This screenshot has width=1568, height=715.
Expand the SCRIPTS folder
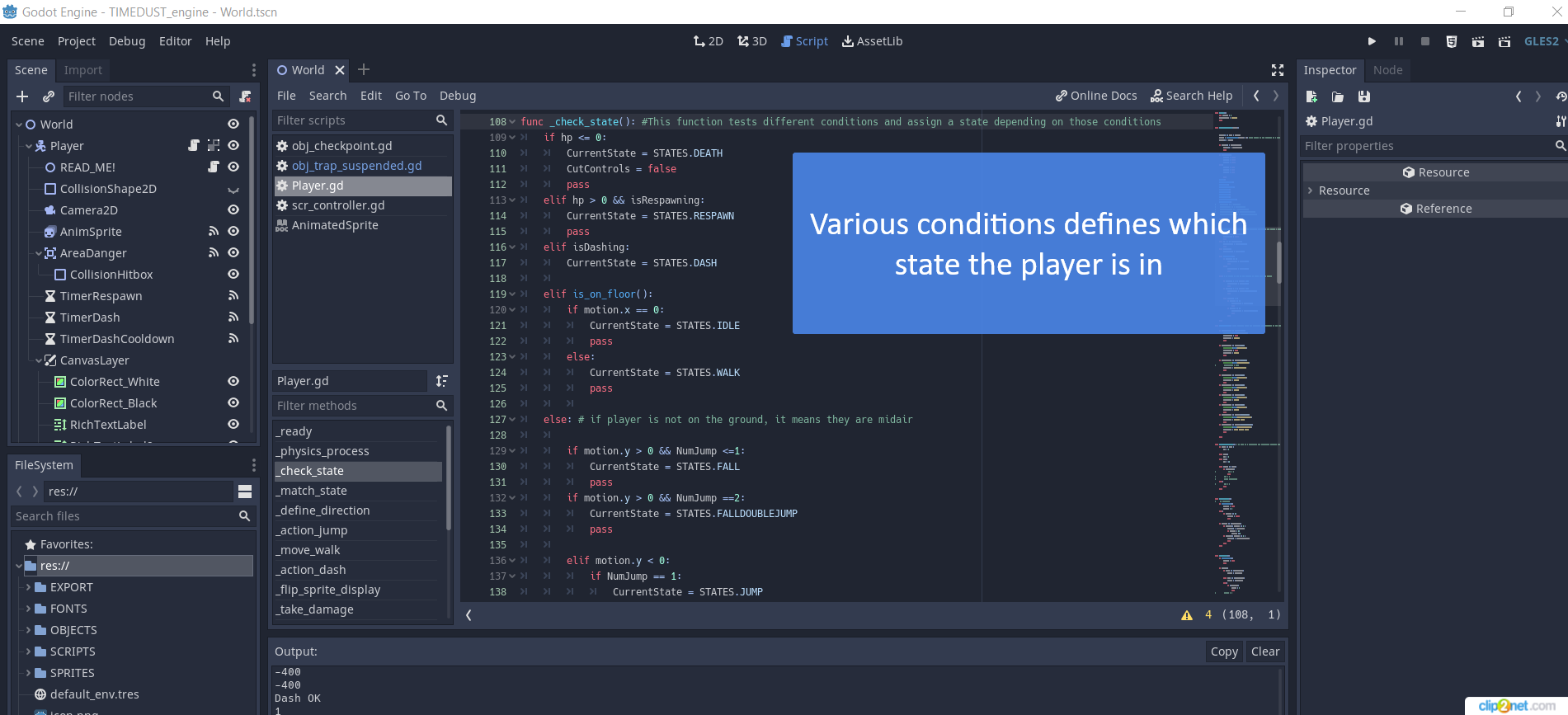coord(29,651)
